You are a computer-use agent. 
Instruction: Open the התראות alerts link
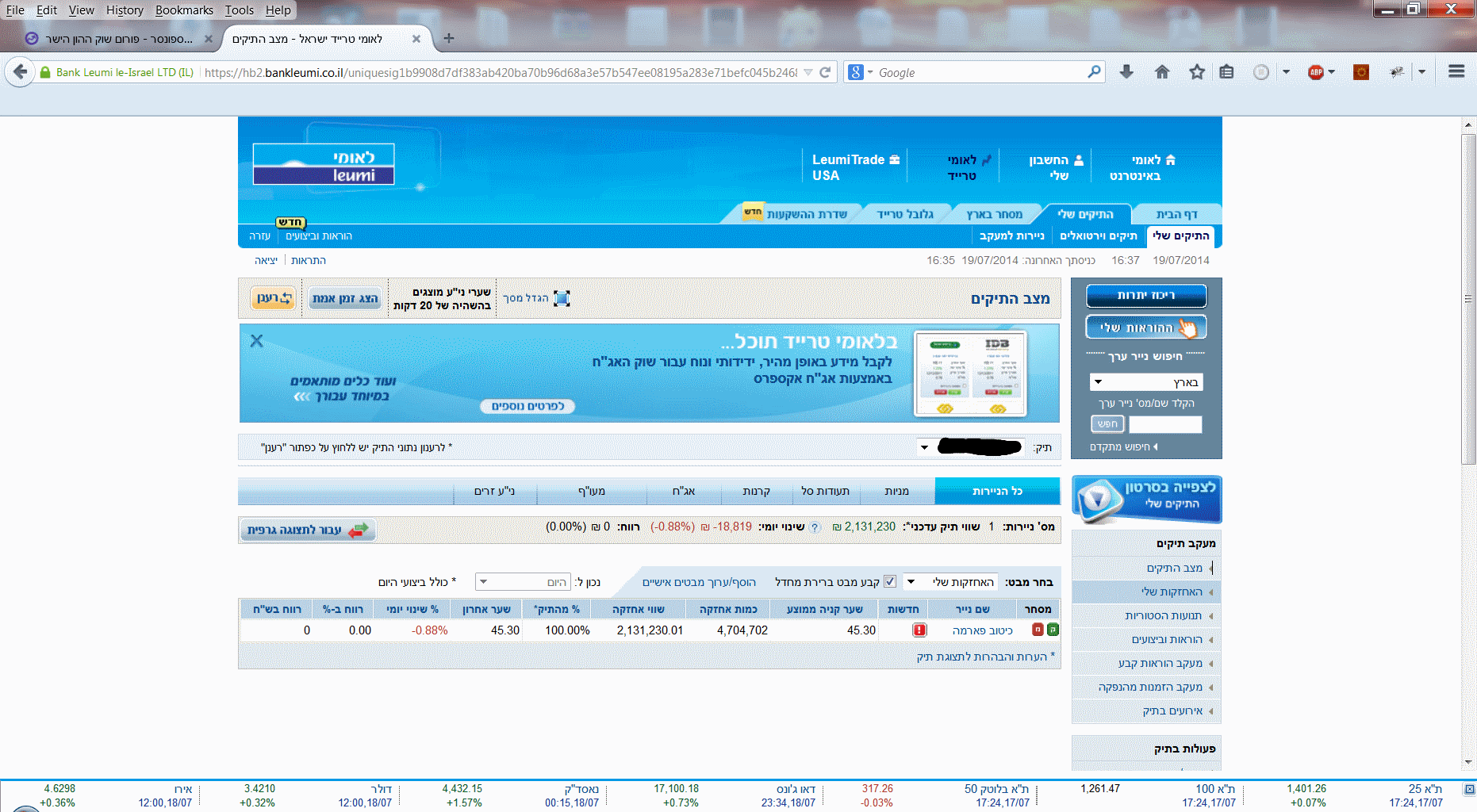point(309,260)
